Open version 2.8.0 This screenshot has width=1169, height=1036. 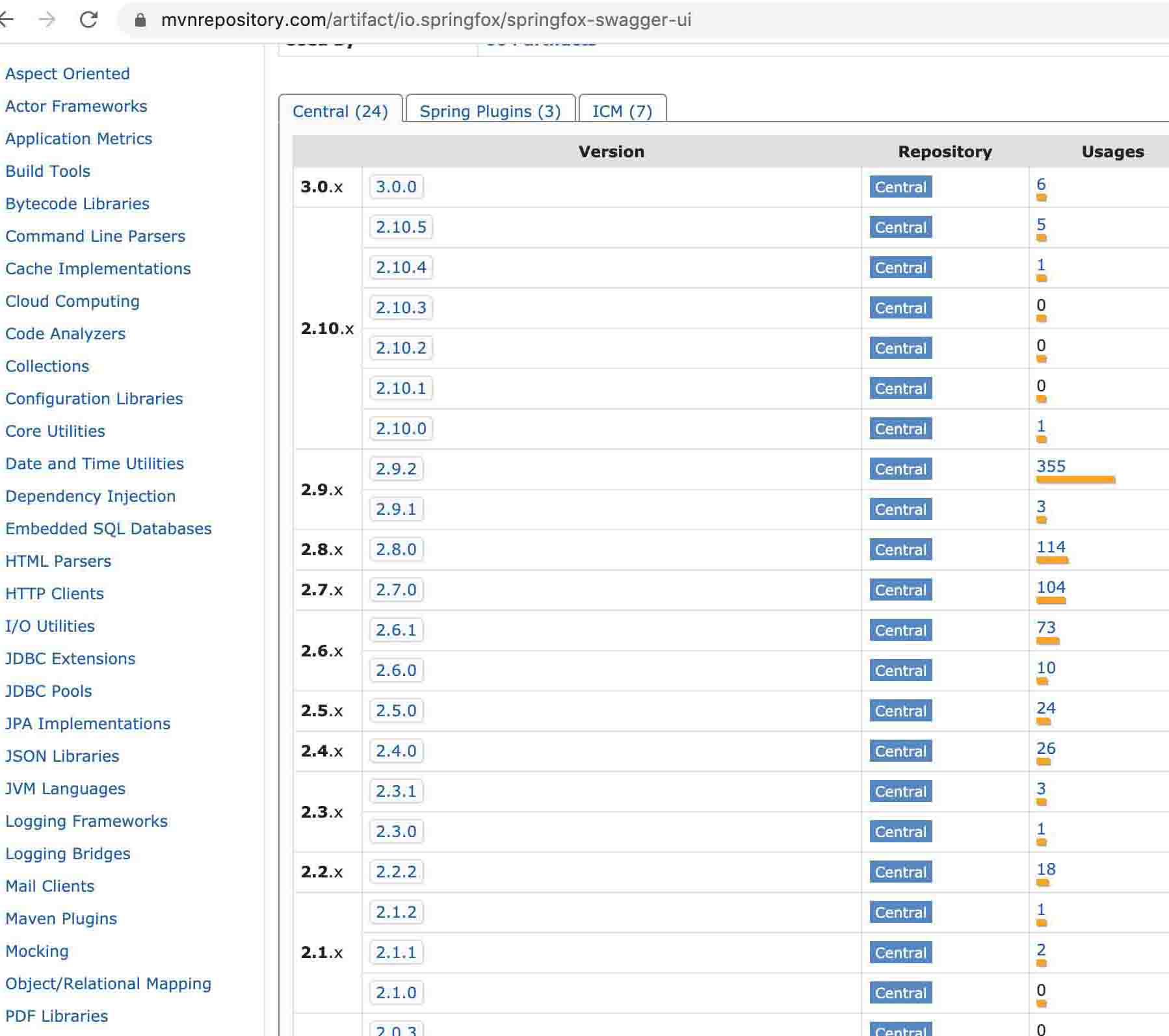point(396,549)
